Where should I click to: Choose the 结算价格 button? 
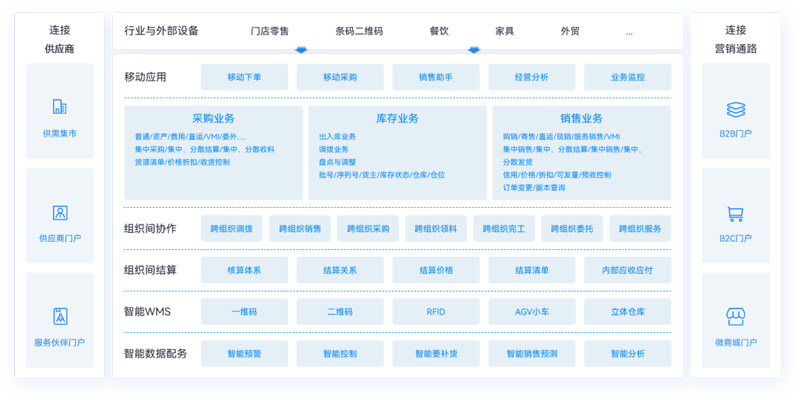click(x=435, y=270)
